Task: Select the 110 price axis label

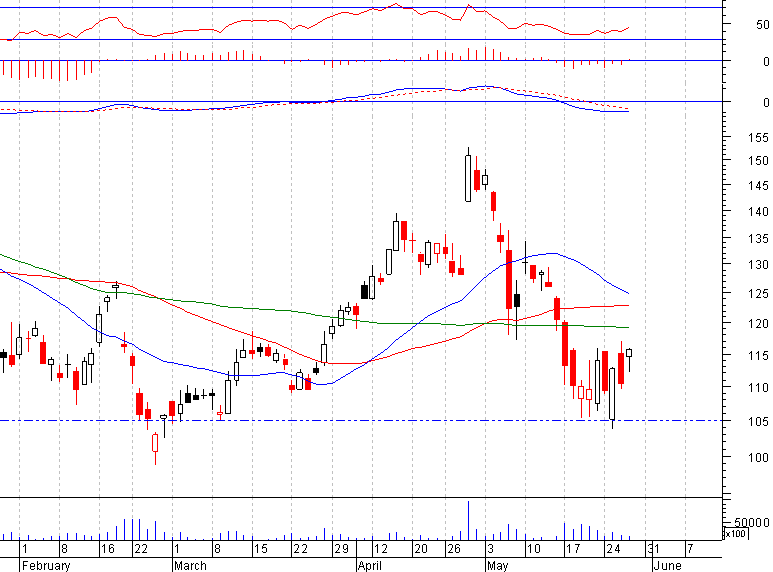Action: pyautogui.click(x=758, y=388)
